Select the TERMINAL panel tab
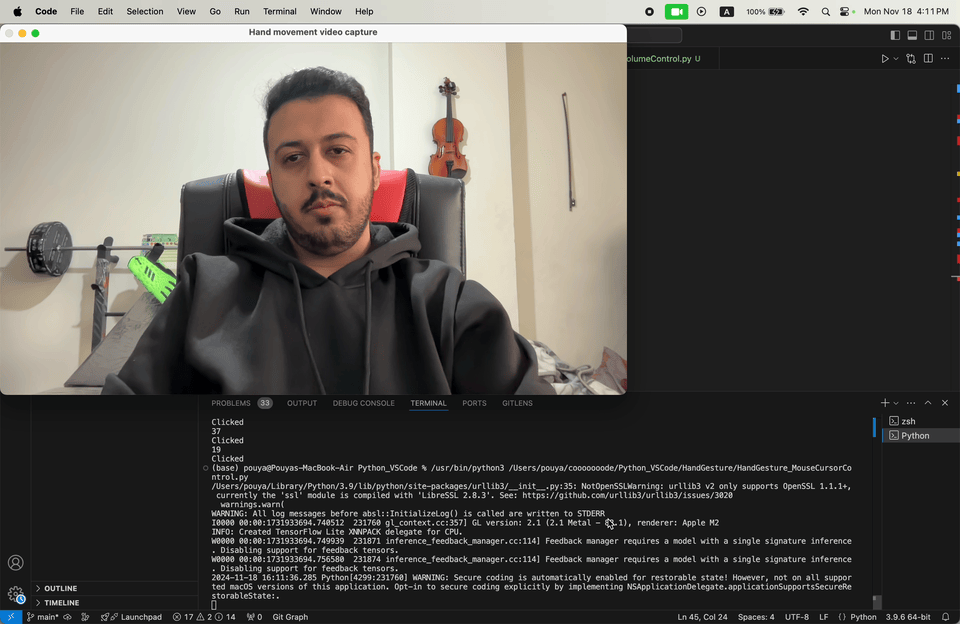Image resolution: width=960 pixels, height=624 pixels. coord(428,403)
